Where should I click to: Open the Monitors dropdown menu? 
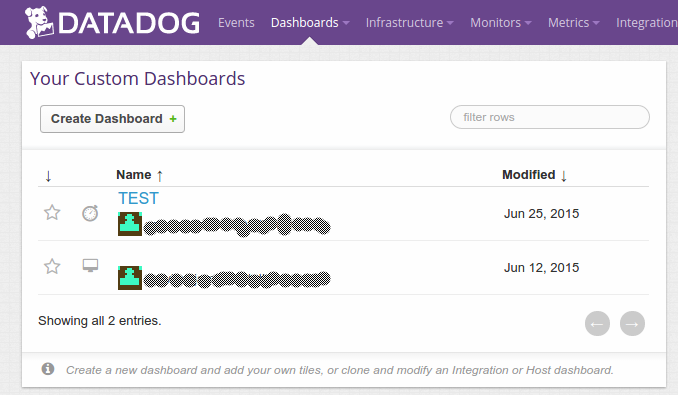[x=500, y=23]
